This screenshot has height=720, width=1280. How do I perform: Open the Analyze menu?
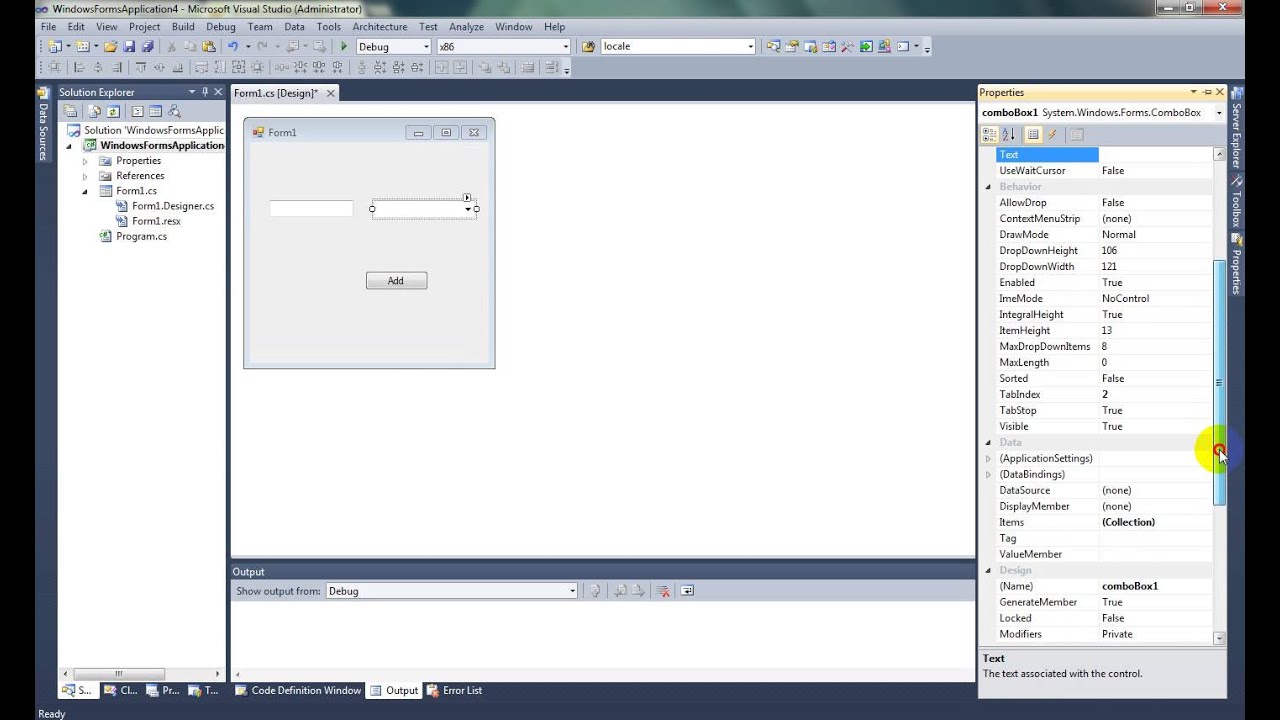[x=466, y=27]
